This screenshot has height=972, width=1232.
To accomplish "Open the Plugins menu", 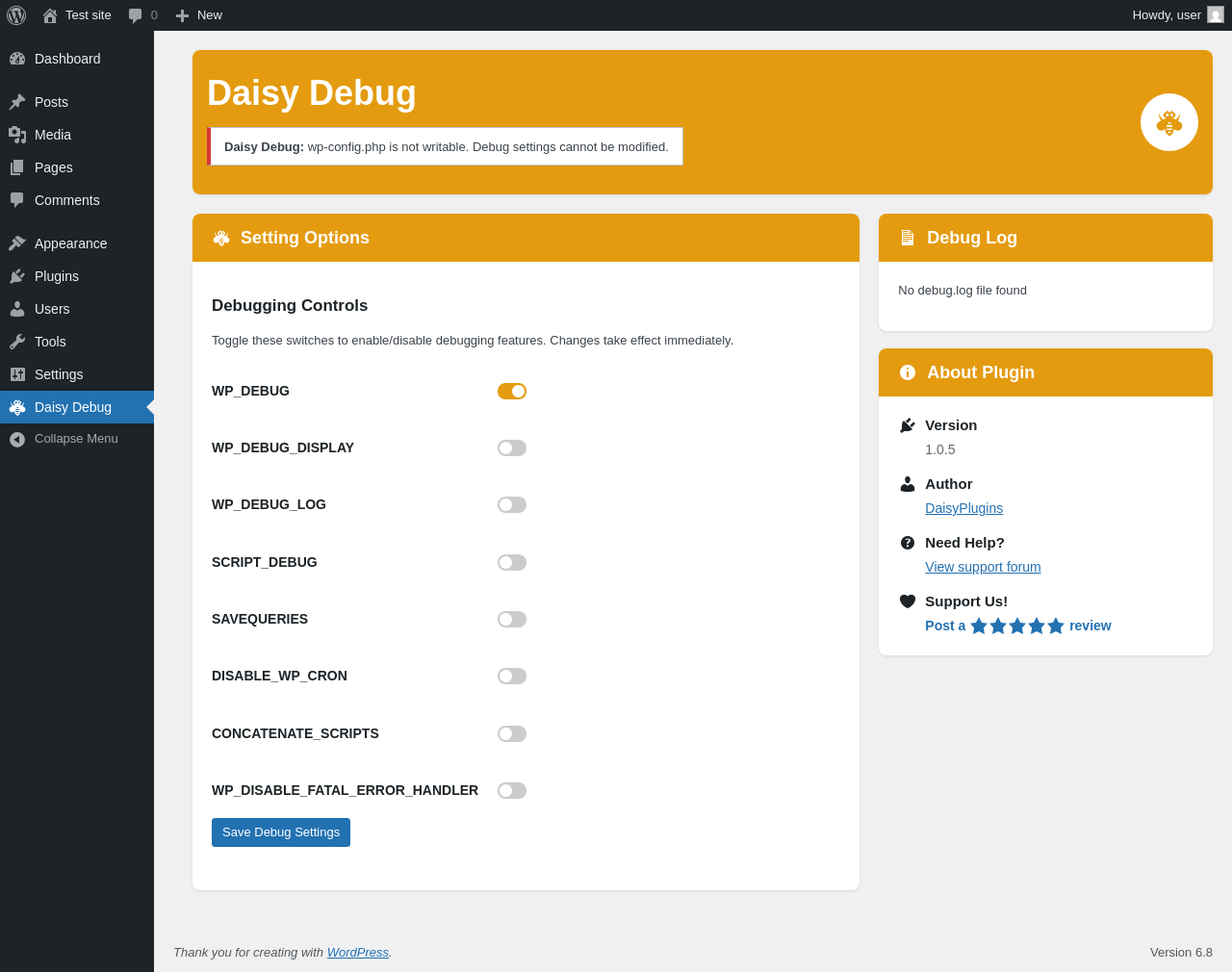I will click(77, 276).
